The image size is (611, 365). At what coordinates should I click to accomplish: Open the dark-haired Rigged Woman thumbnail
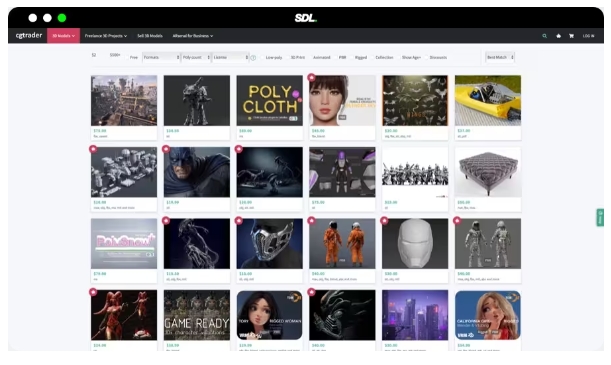pyautogui.click(x=269, y=315)
